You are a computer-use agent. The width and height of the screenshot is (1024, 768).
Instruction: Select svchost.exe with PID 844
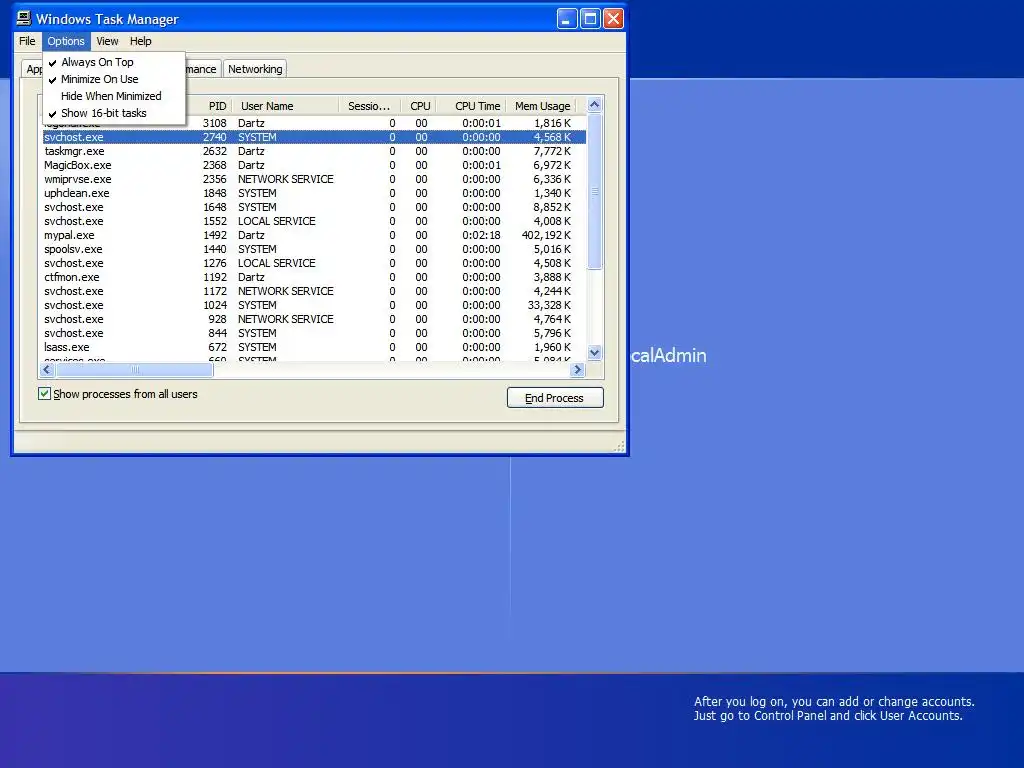[x=313, y=333]
